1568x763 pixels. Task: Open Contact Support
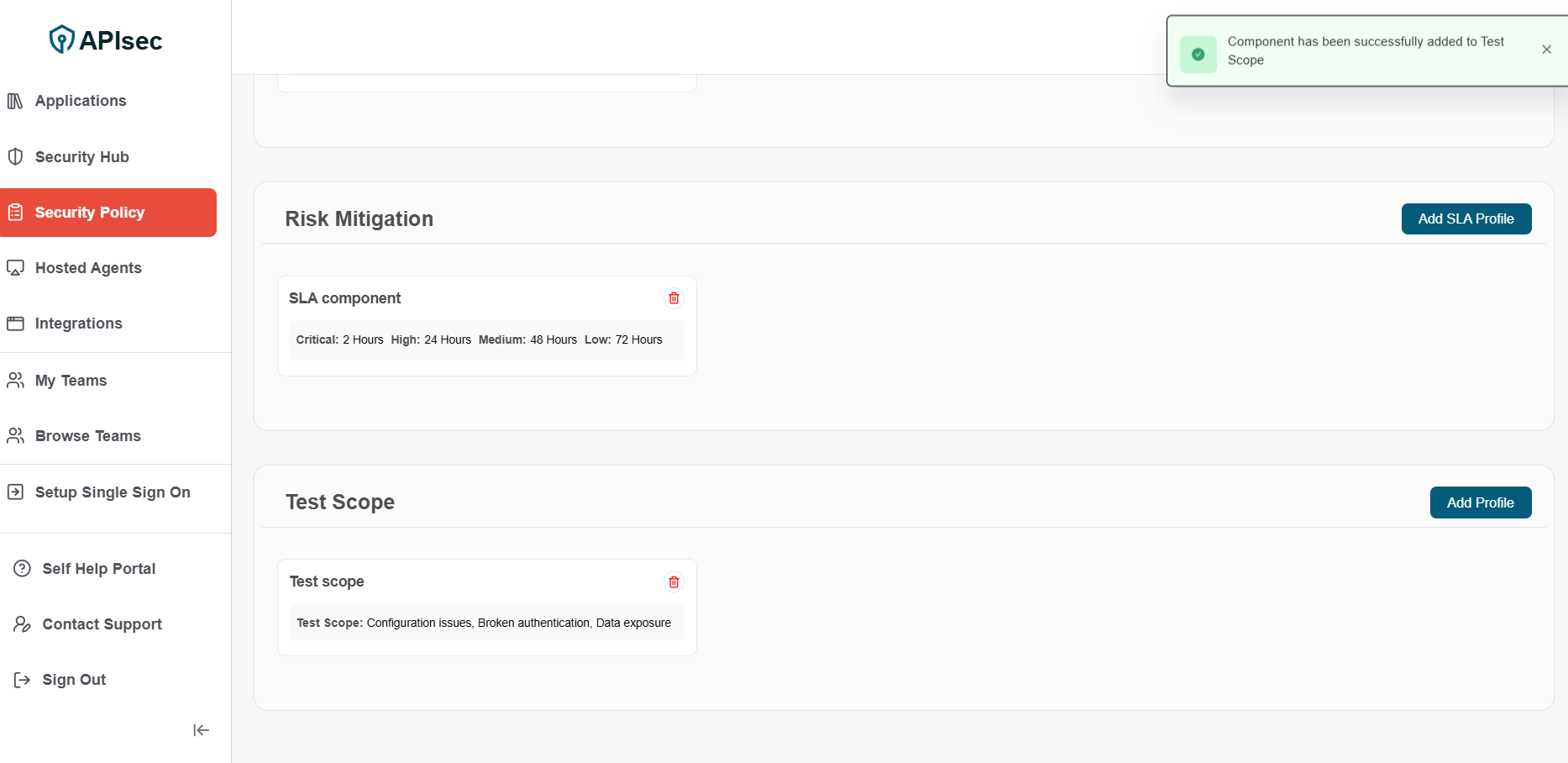tap(102, 624)
